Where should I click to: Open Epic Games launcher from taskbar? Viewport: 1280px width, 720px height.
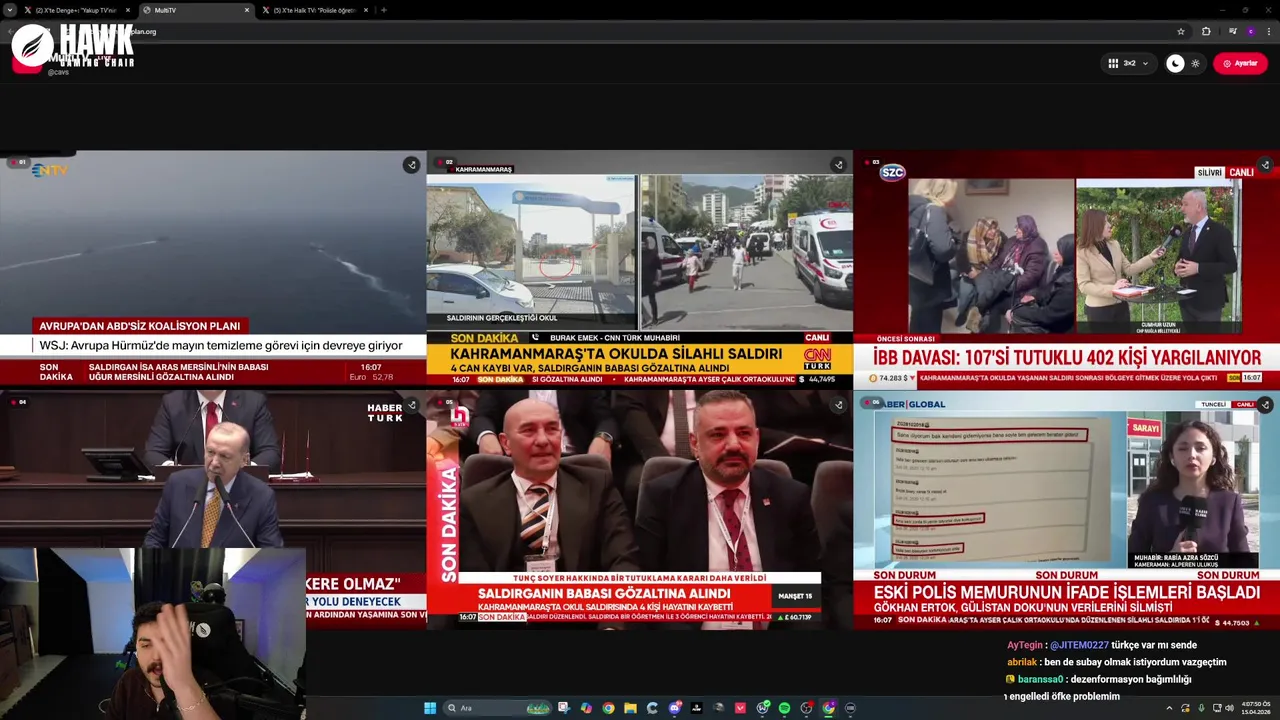point(696,708)
